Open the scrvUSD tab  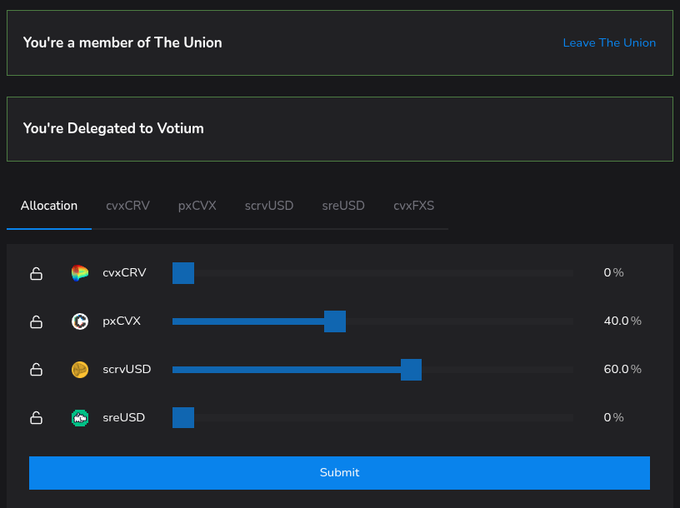pos(269,206)
